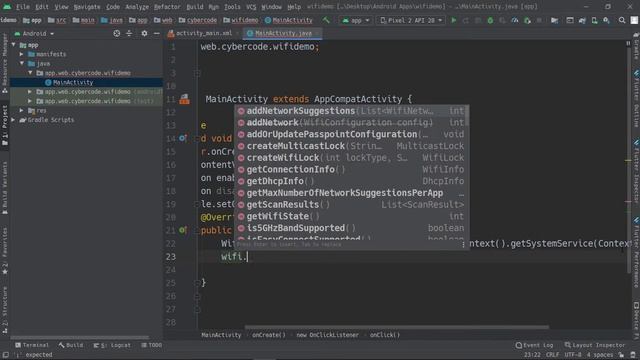
Task: Click the Search Everywhere magnifier icon
Action: [x=622, y=20]
